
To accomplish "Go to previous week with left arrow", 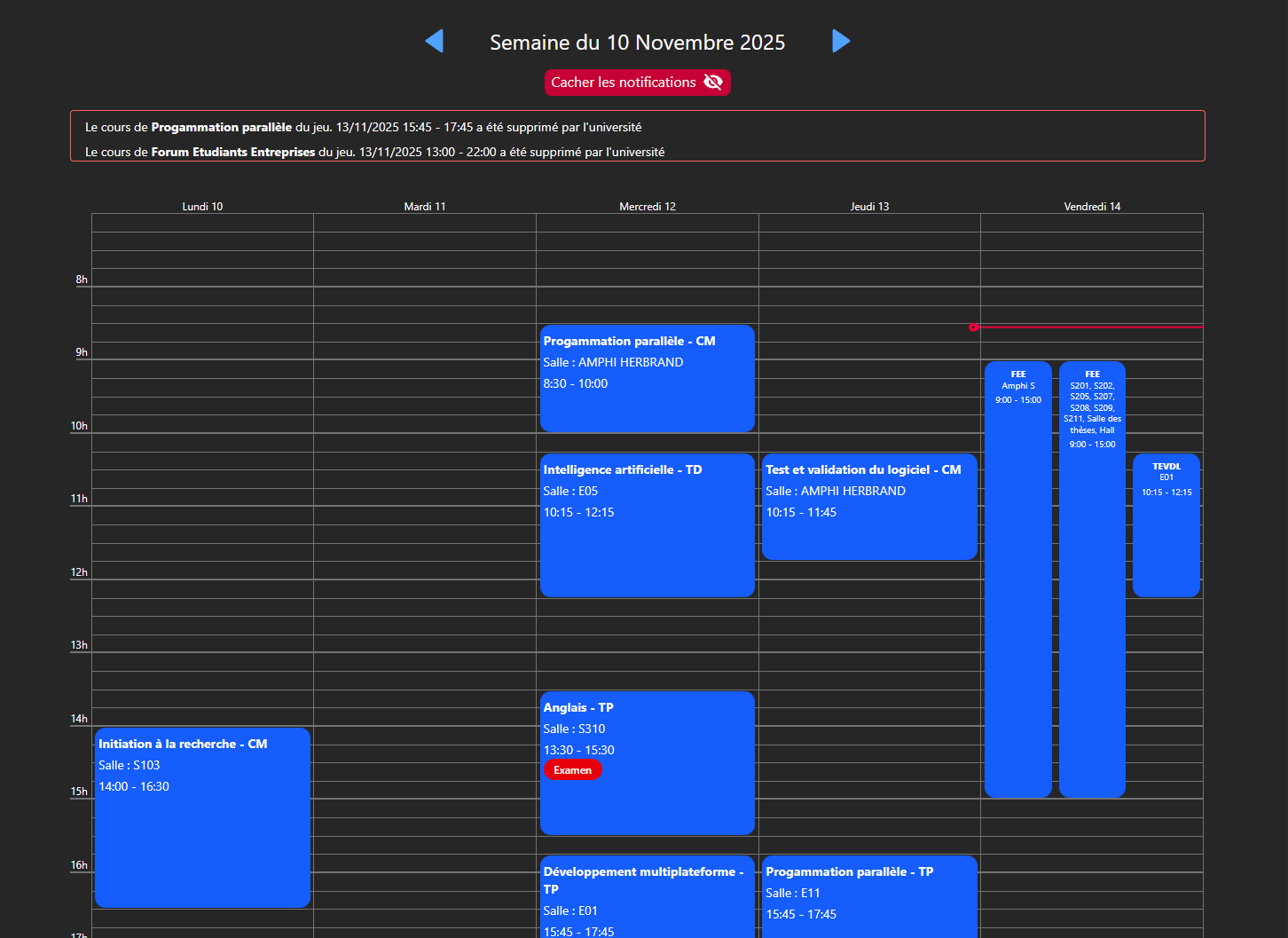I will point(434,42).
